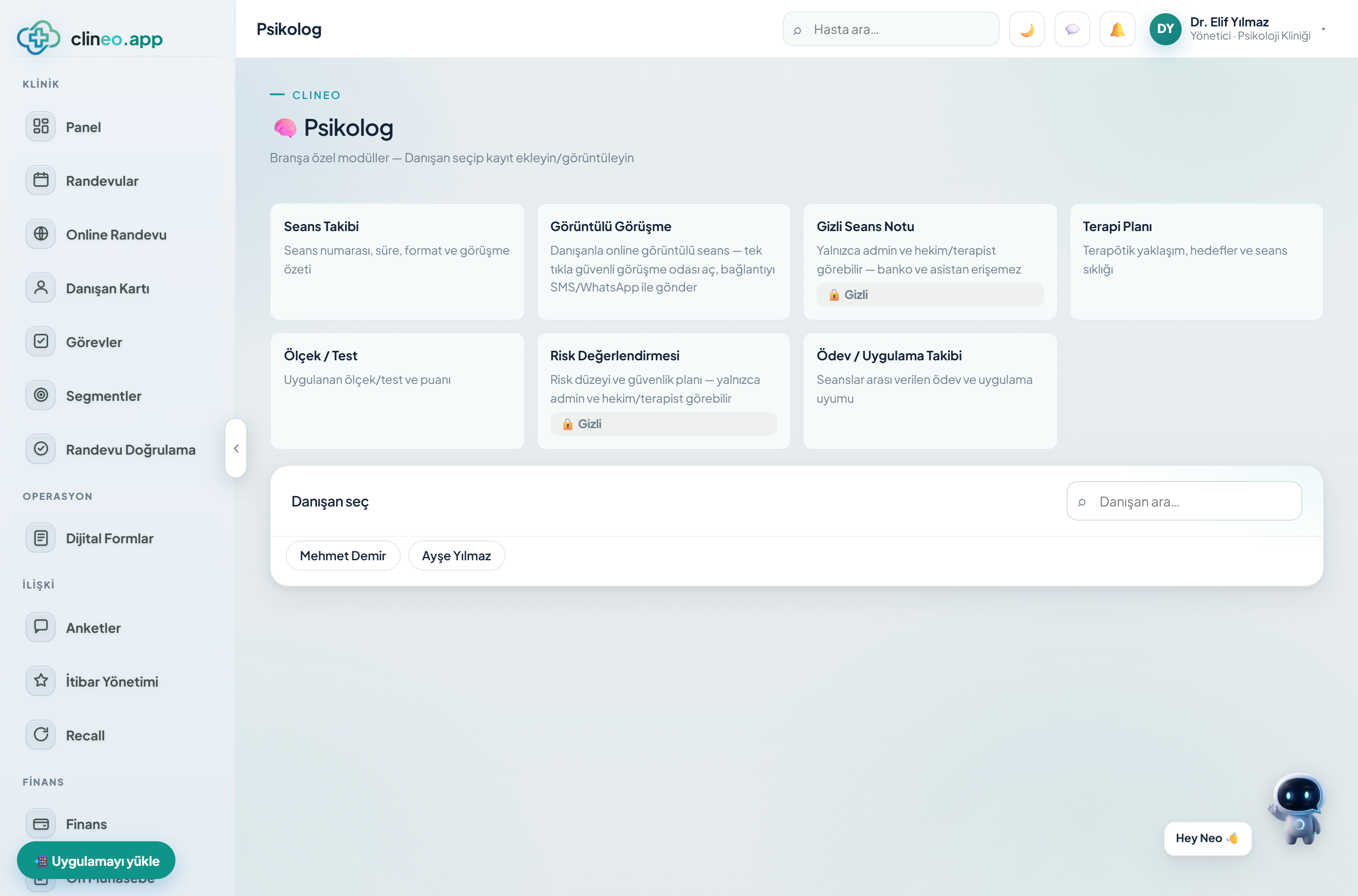
Task: Collapse the sidebar with the chevron handle
Action: [x=236, y=448]
